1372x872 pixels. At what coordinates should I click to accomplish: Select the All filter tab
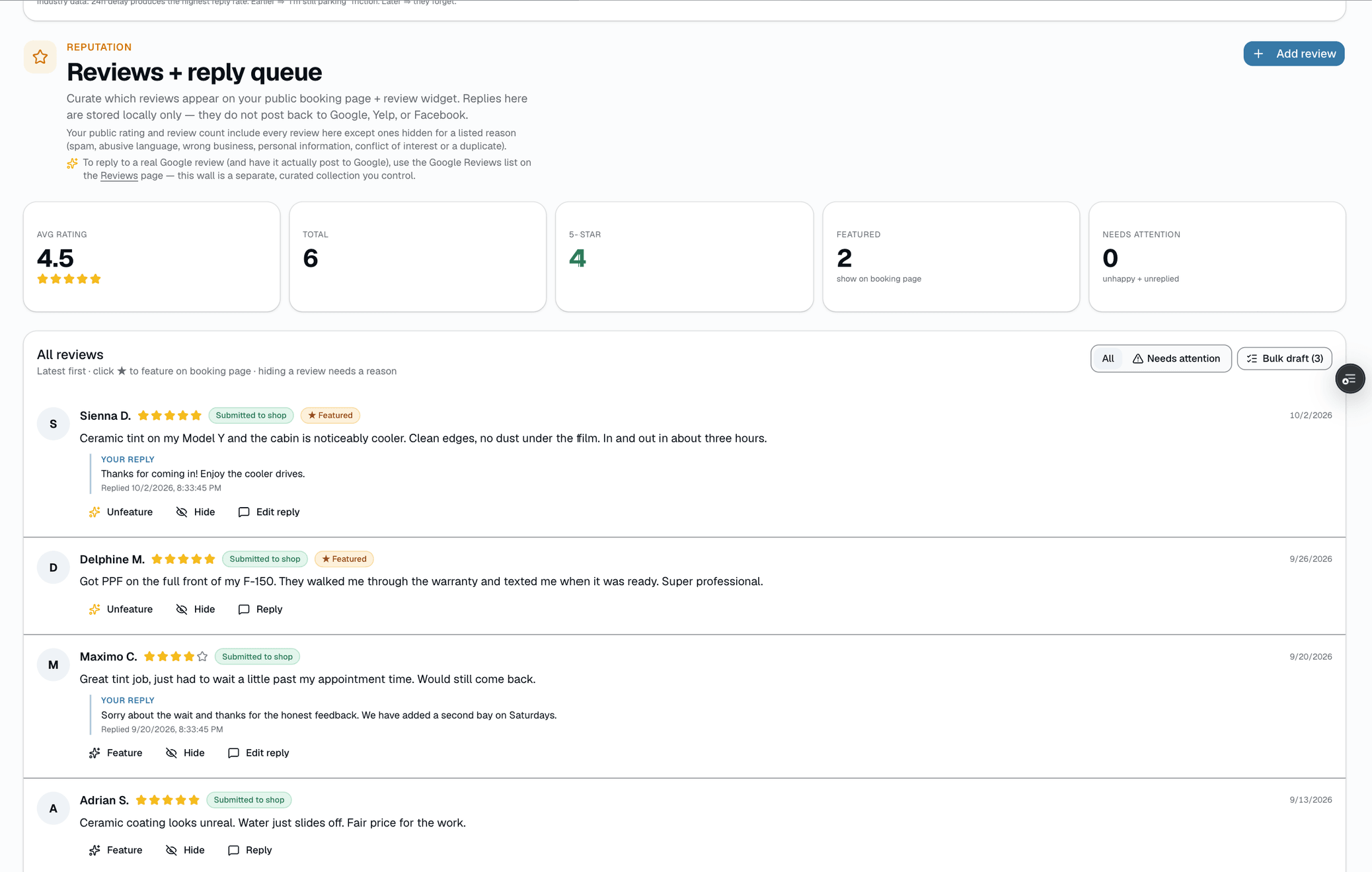point(1108,358)
